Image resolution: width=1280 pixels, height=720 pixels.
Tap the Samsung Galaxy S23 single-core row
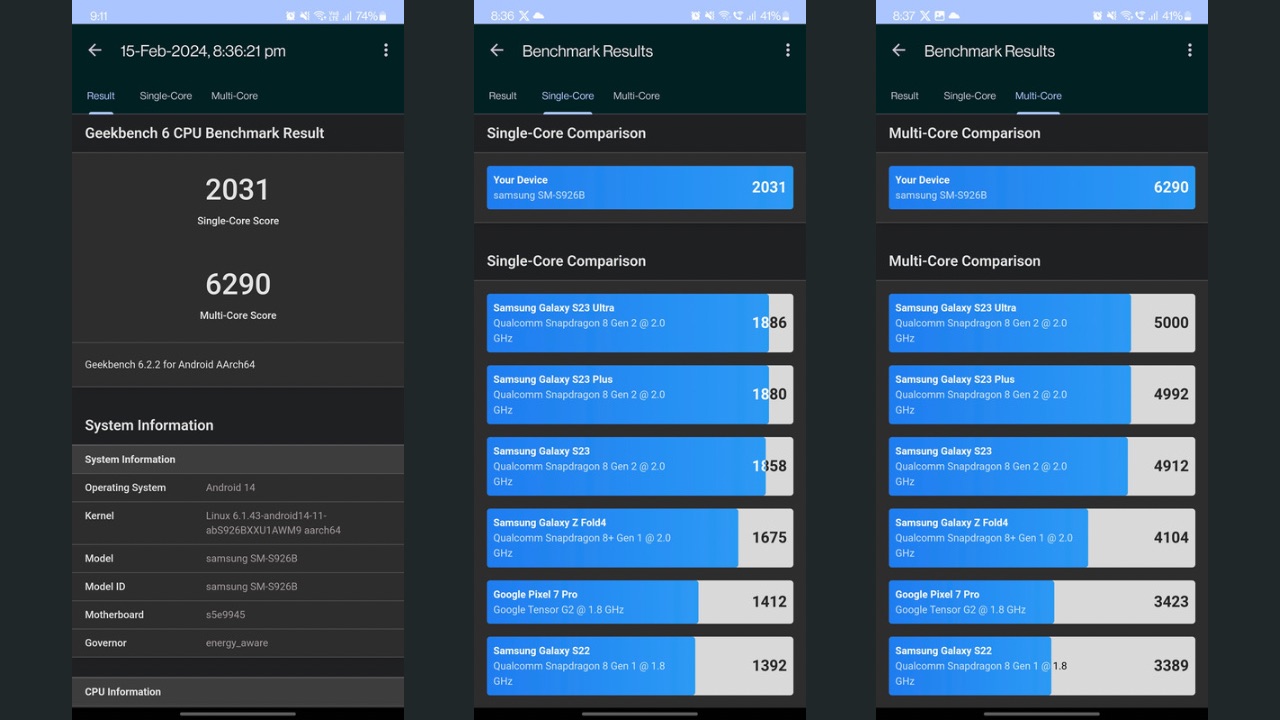(x=639, y=466)
